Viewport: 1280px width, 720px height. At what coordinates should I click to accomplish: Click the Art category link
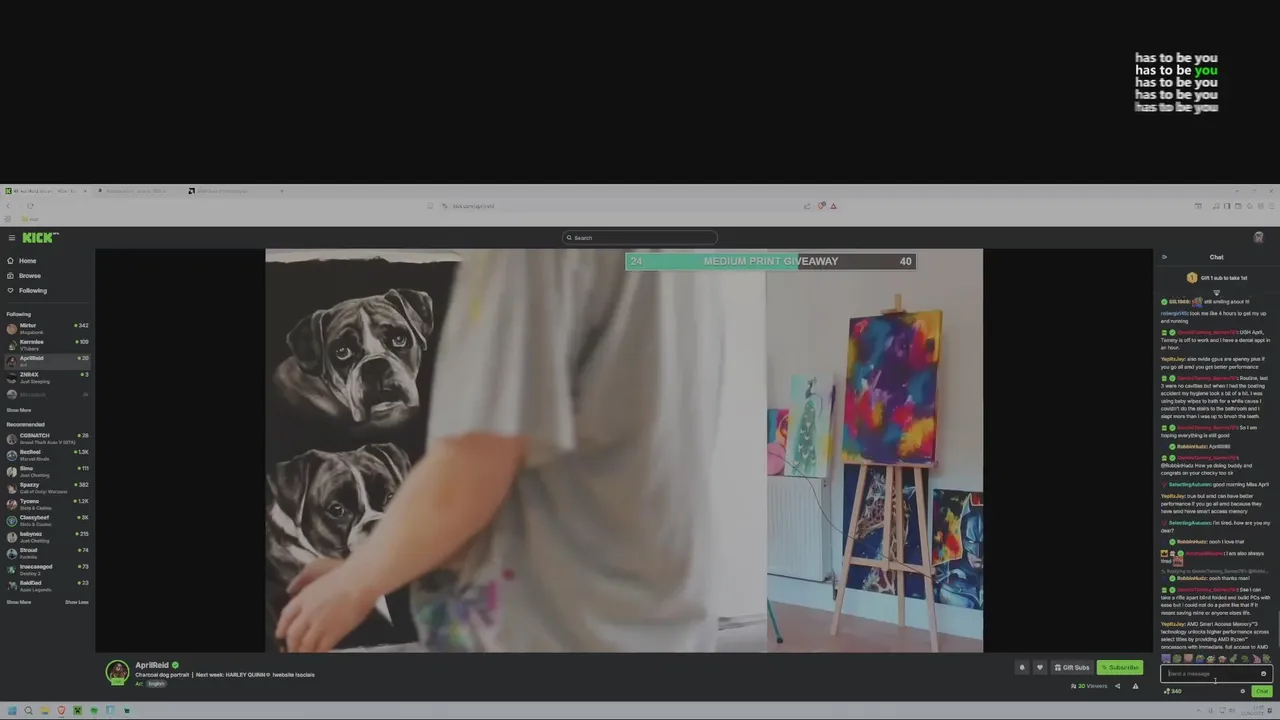[139, 683]
